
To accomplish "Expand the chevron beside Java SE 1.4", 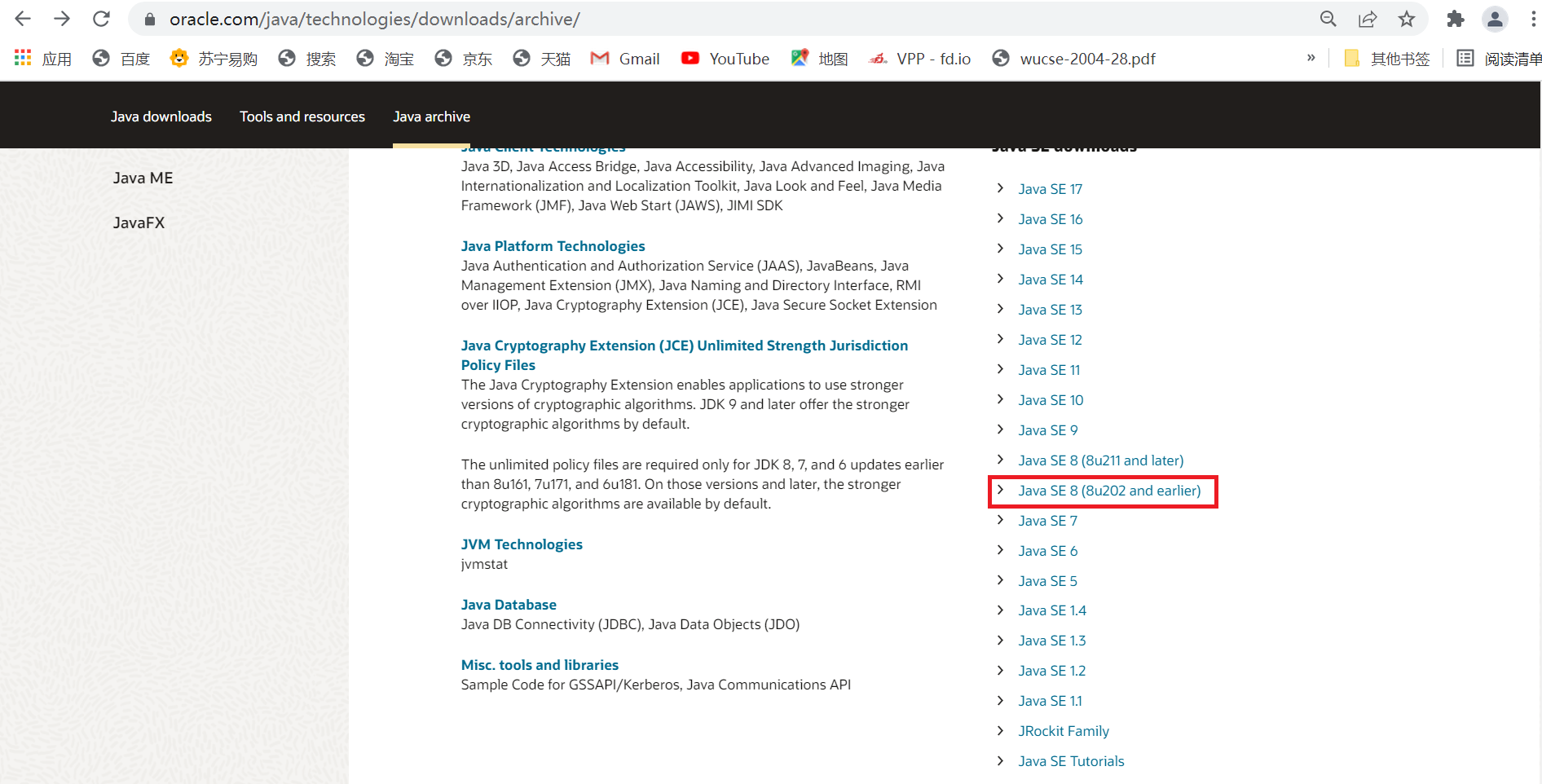I will [x=1000, y=610].
